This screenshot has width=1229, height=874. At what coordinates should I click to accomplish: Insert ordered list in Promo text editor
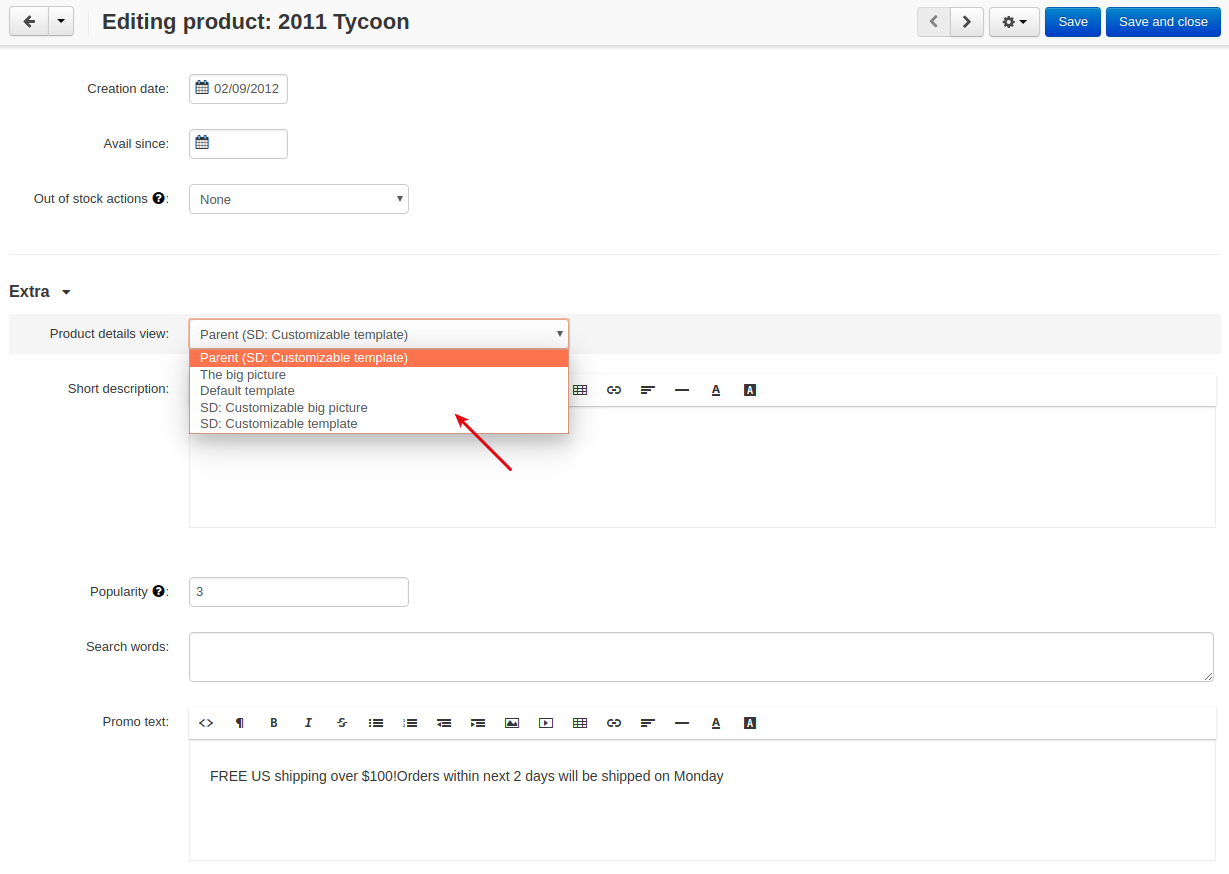point(410,723)
